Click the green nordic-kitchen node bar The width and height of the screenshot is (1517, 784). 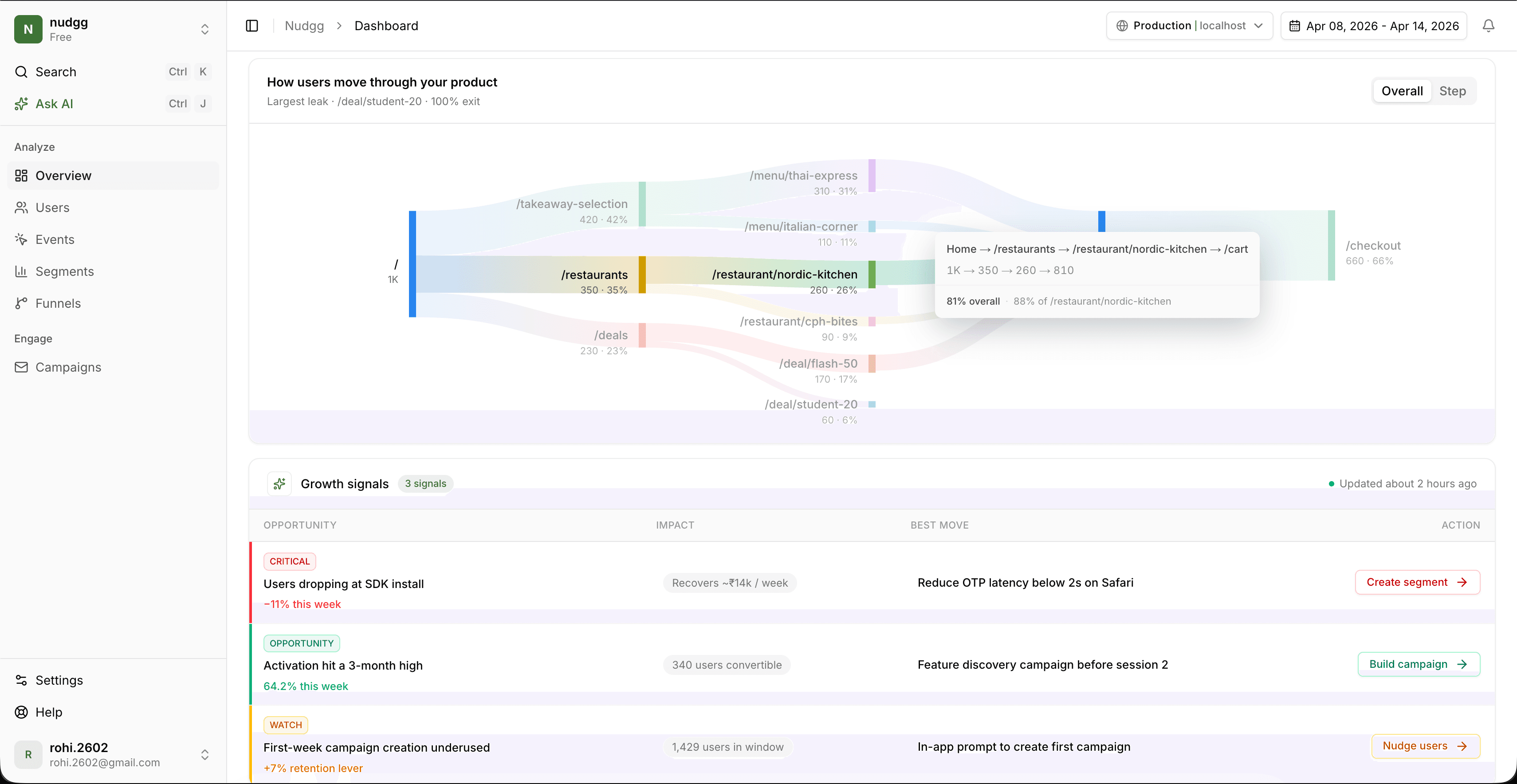coord(872,274)
